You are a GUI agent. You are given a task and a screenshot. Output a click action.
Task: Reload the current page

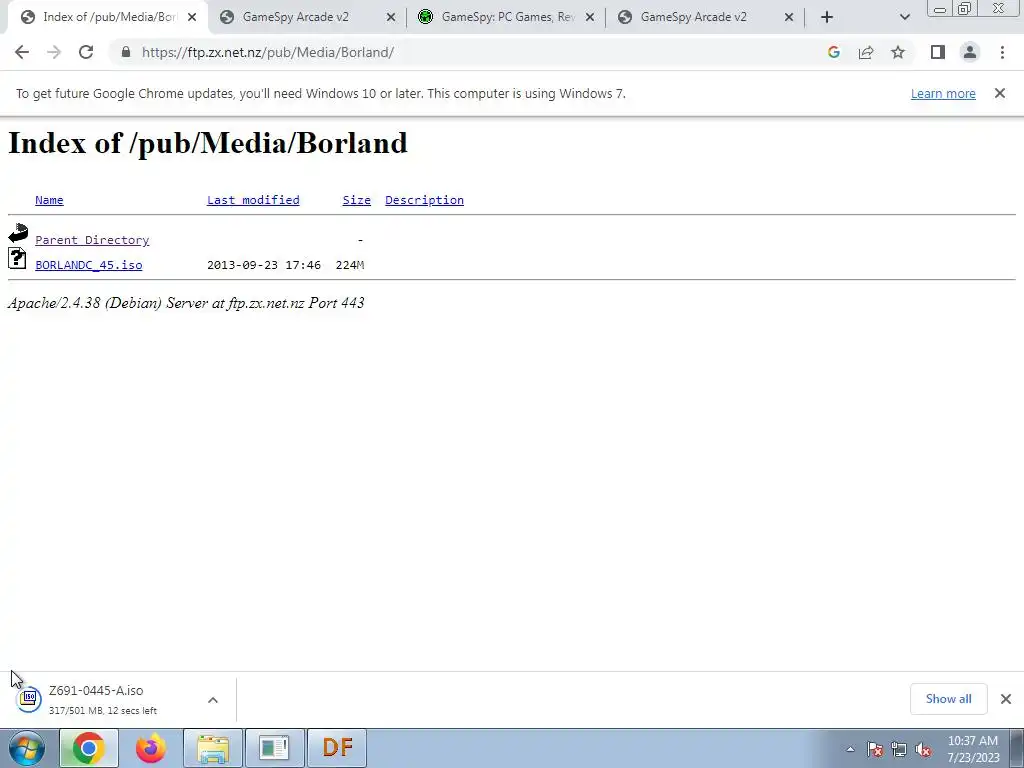click(x=86, y=52)
